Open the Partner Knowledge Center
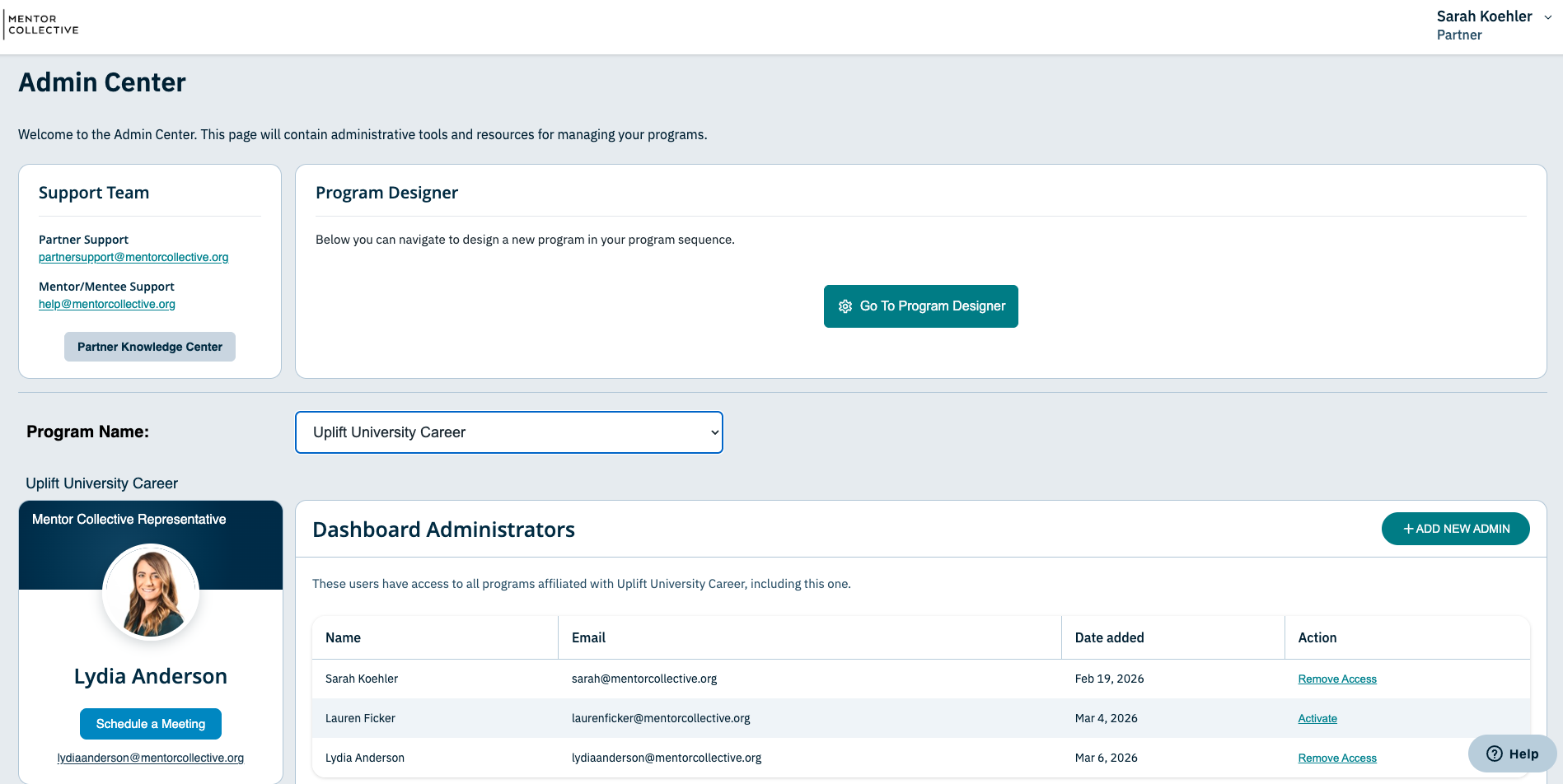 150,347
